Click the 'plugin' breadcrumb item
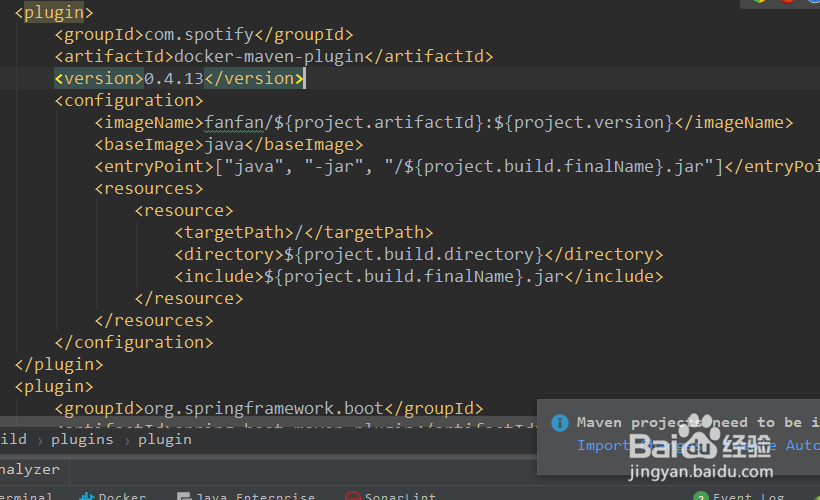 pyautogui.click(x=165, y=439)
